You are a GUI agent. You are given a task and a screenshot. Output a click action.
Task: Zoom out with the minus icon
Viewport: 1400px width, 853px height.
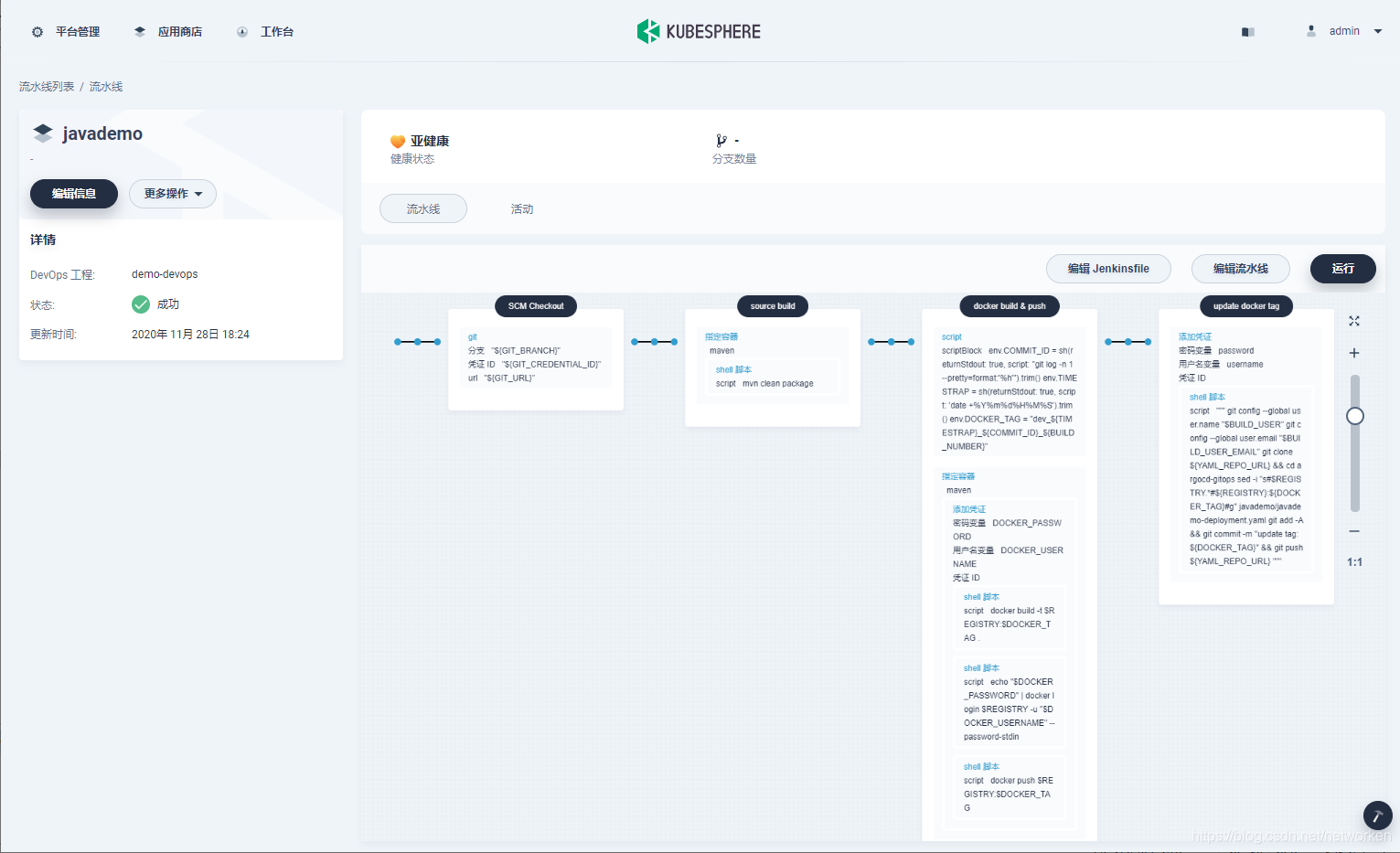tap(1354, 531)
